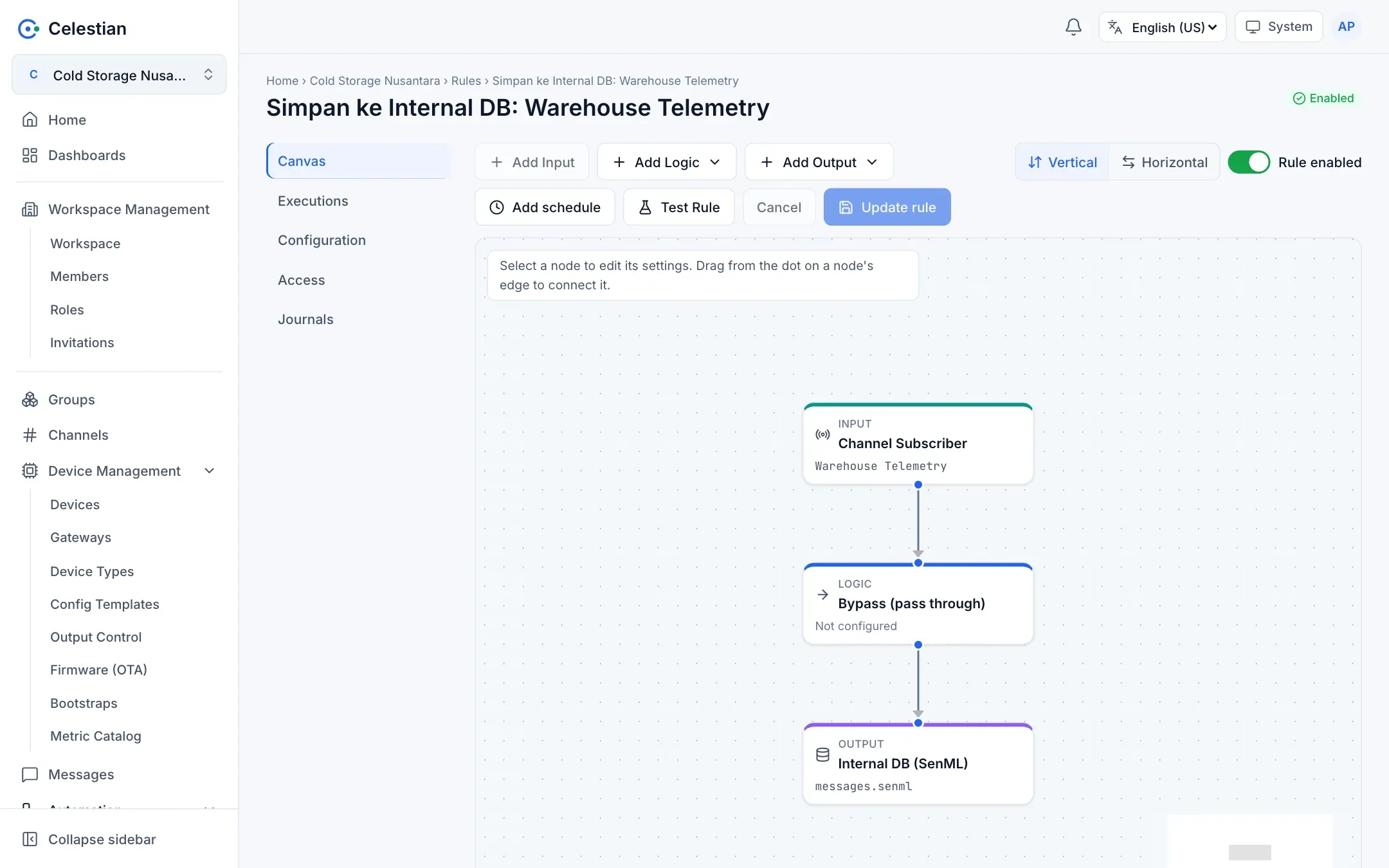Click the Channel Subscriber broadcast icon
This screenshot has width=1389, height=868.
click(x=822, y=434)
